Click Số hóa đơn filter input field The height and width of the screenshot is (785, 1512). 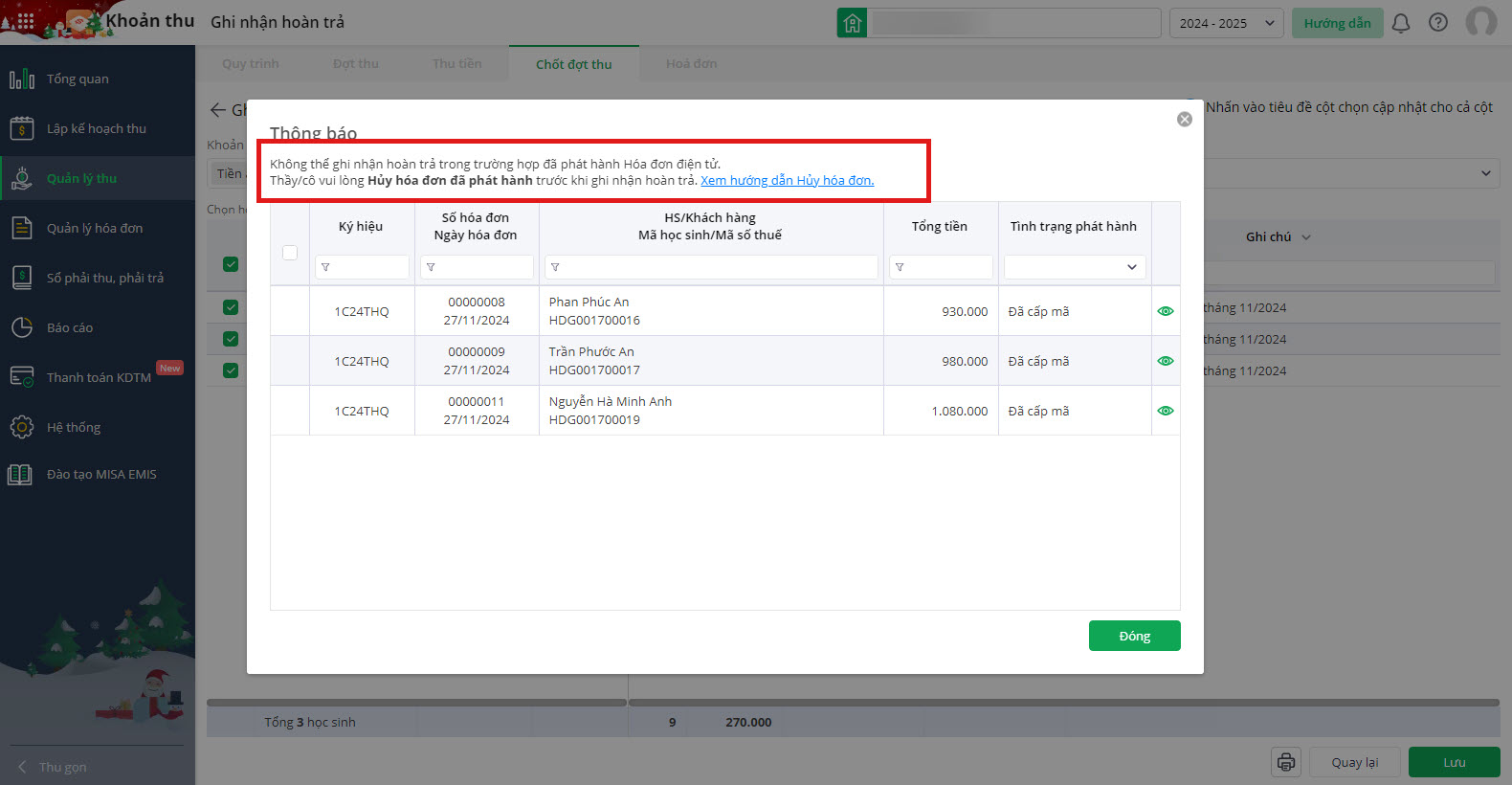coord(477,267)
